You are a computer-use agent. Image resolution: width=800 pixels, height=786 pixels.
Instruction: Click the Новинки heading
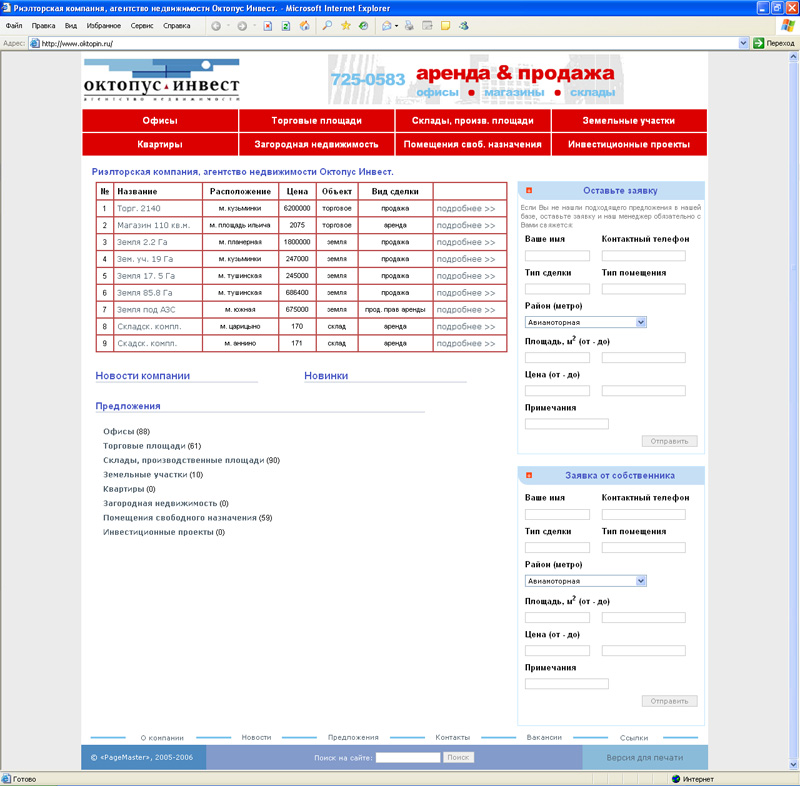click(326, 375)
